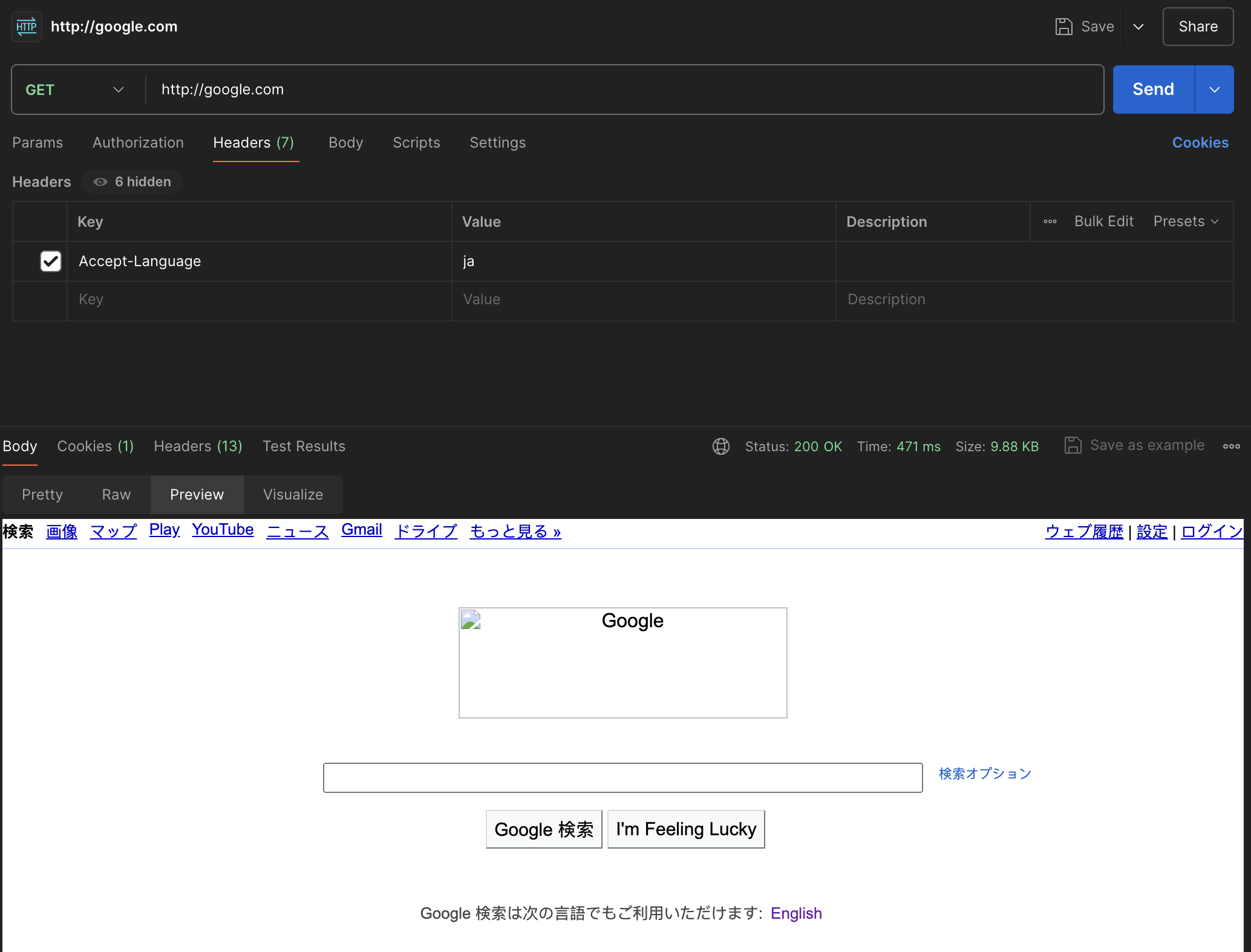Uncheck the Accept-Language header checkbox
The height and width of the screenshot is (952, 1251).
pyautogui.click(x=51, y=261)
